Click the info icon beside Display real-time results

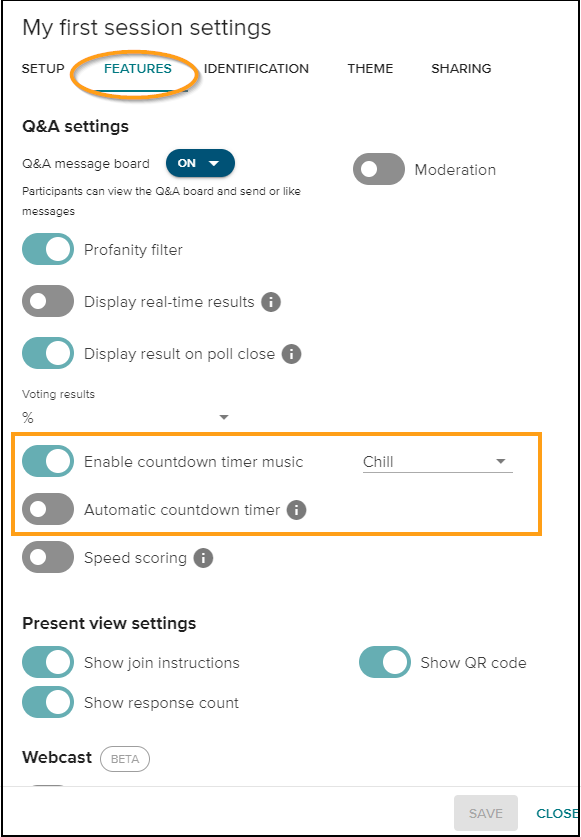point(269,301)
